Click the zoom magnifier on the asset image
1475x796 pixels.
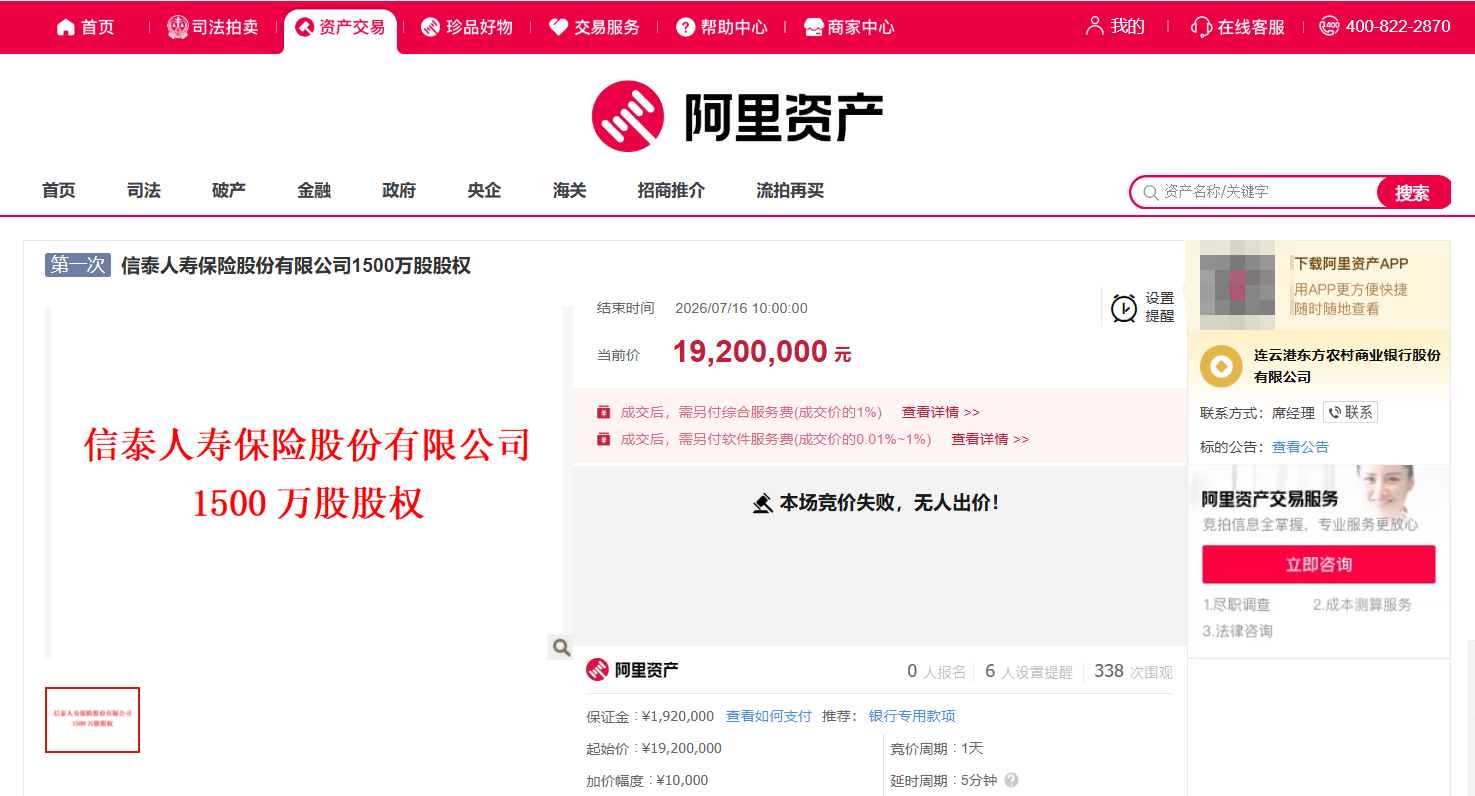[x=561, y=647]
